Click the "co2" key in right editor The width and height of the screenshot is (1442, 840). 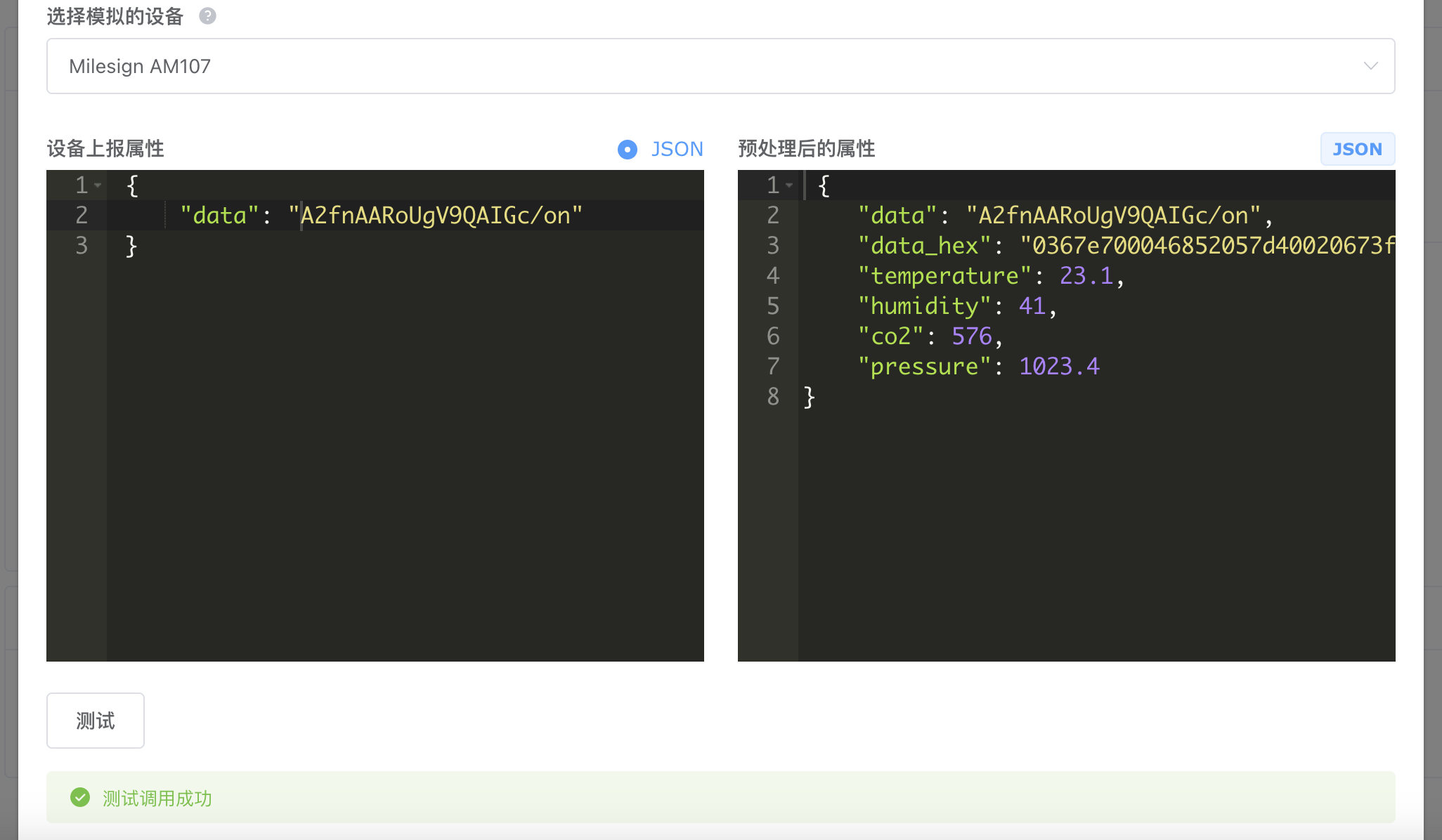890,336
